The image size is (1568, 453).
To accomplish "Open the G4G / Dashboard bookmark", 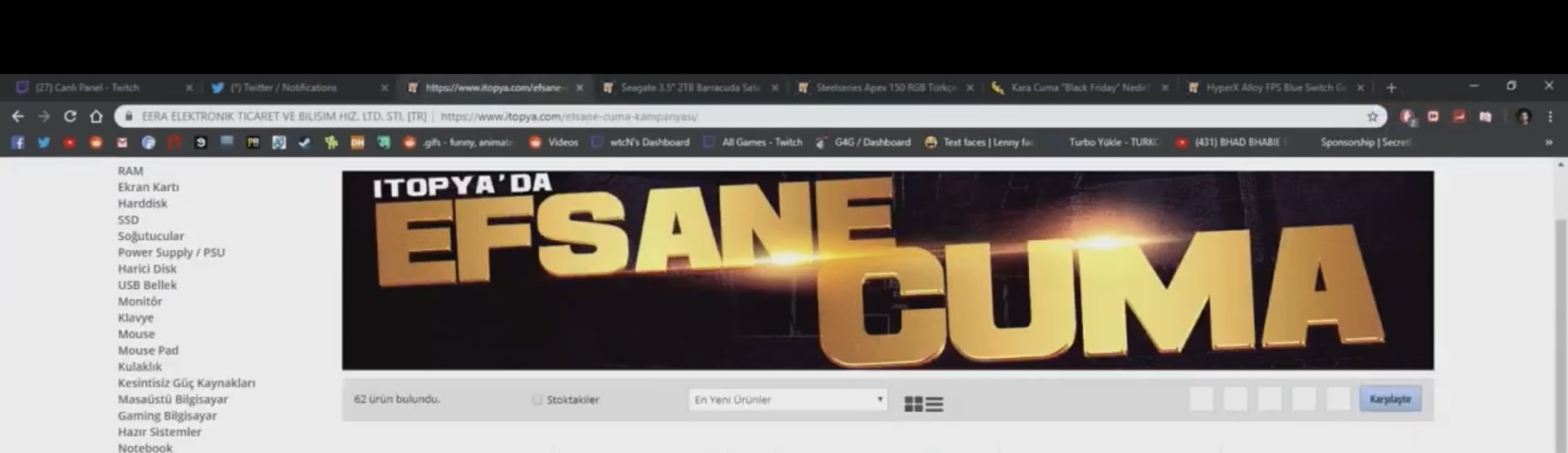I will pos(862,142).
